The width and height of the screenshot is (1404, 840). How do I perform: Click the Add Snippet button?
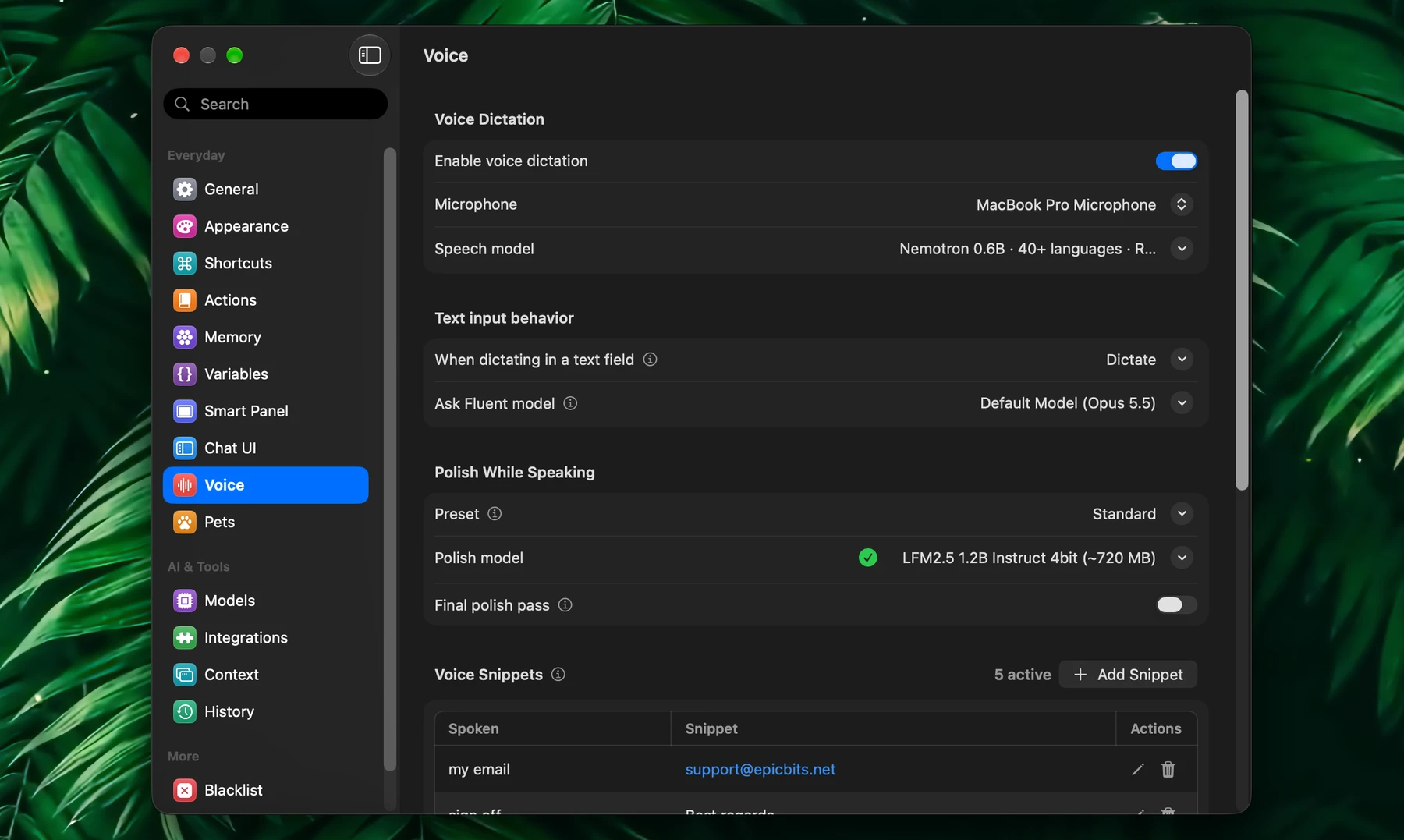point(1128,675)
